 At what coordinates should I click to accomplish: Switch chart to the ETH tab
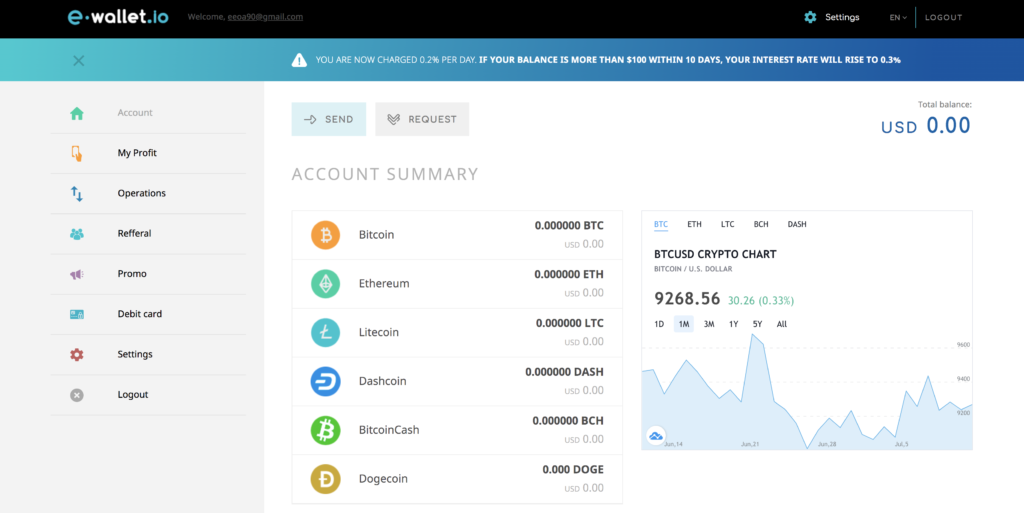pos(694,225)
